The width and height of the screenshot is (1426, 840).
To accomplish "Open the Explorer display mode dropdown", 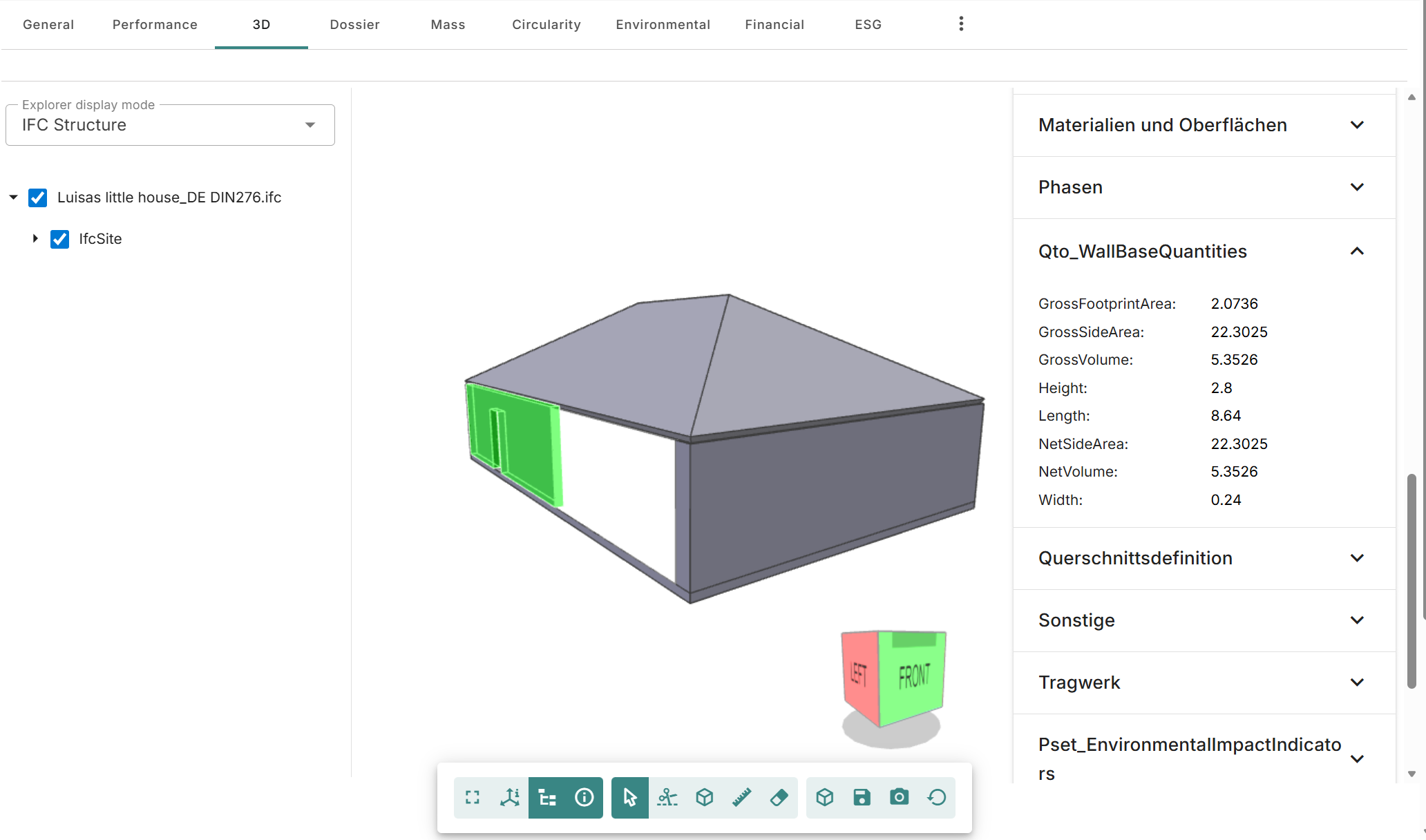I will click(x=309, y=125).
